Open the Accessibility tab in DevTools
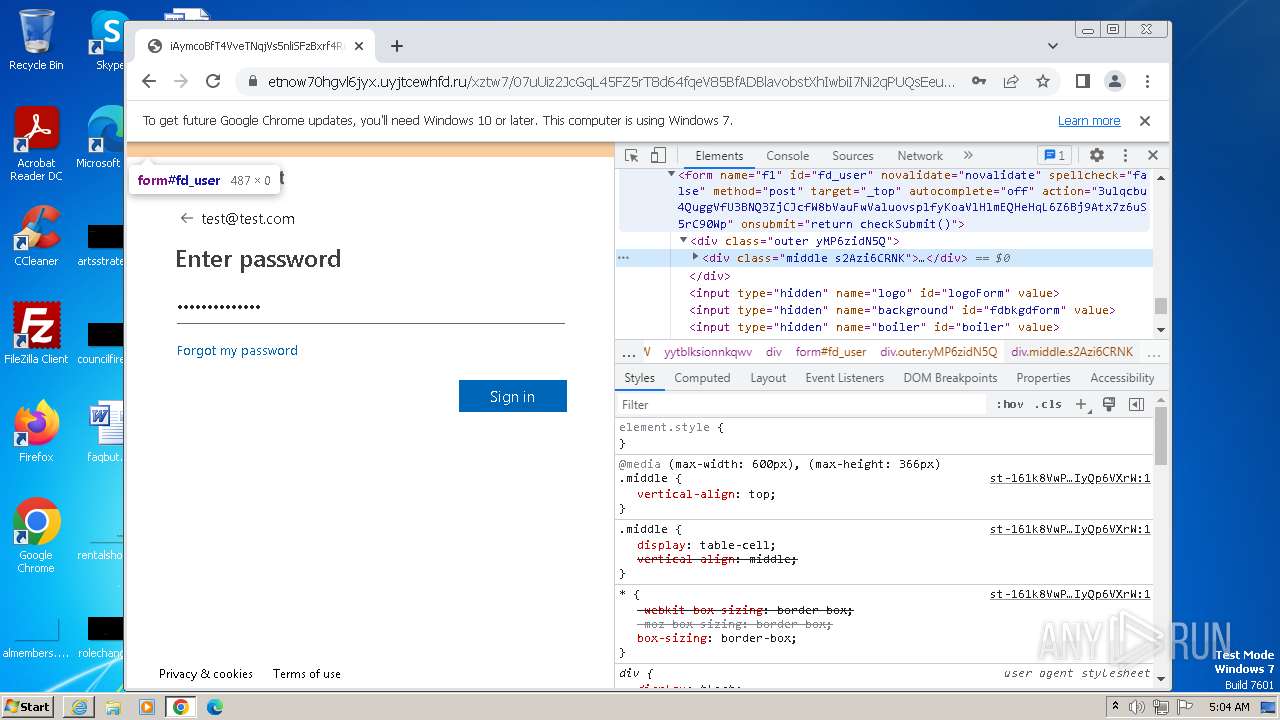1280x720 pixels. pos(1122,378)
